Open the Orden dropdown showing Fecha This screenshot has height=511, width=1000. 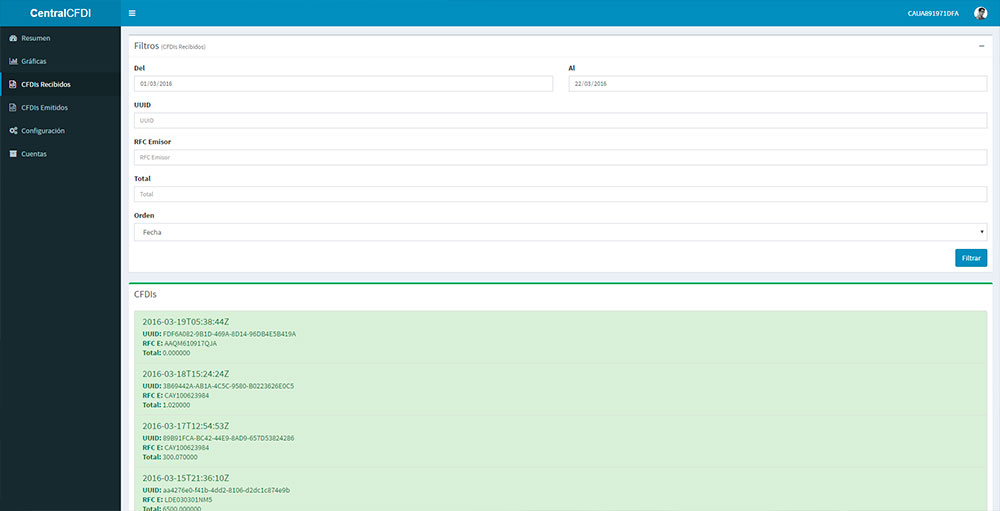pos(561,232)
